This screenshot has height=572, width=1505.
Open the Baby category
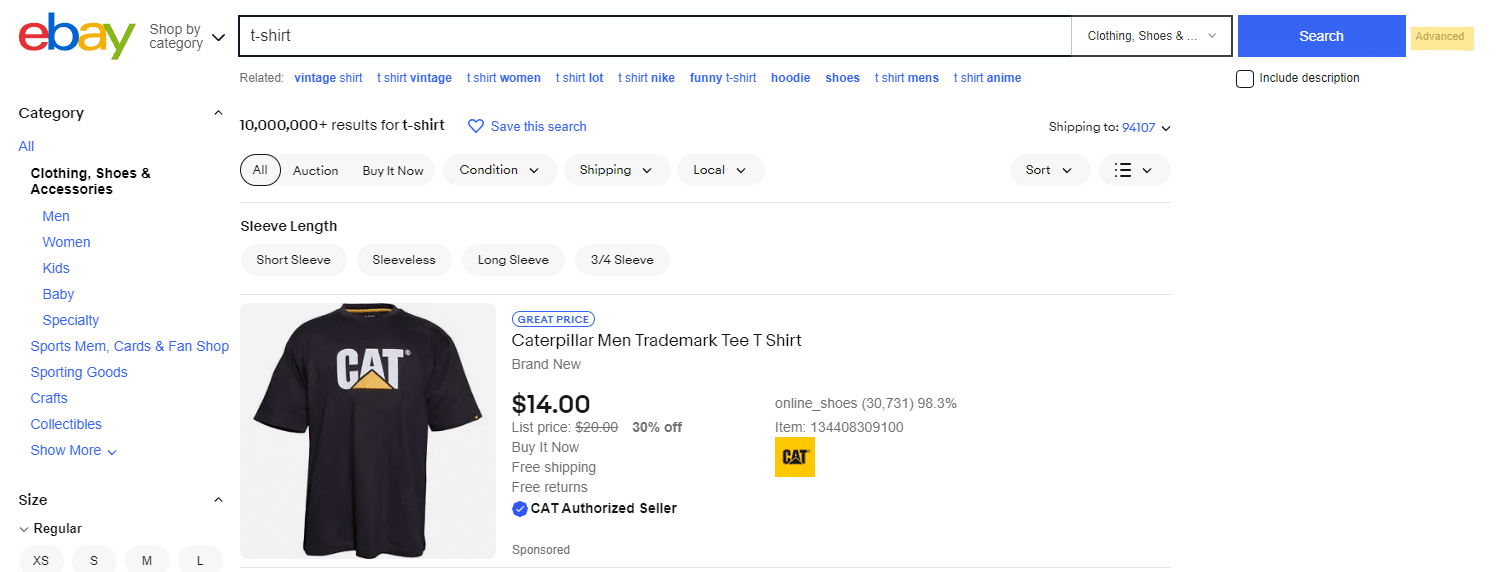58,294
